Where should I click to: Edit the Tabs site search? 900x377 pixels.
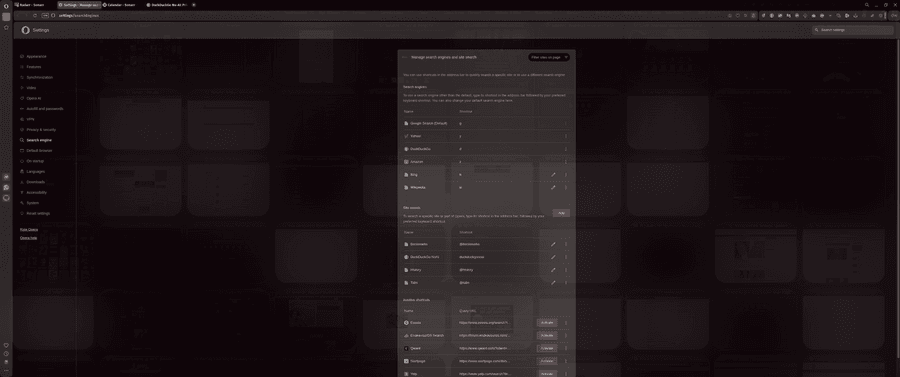click(553, 283)
